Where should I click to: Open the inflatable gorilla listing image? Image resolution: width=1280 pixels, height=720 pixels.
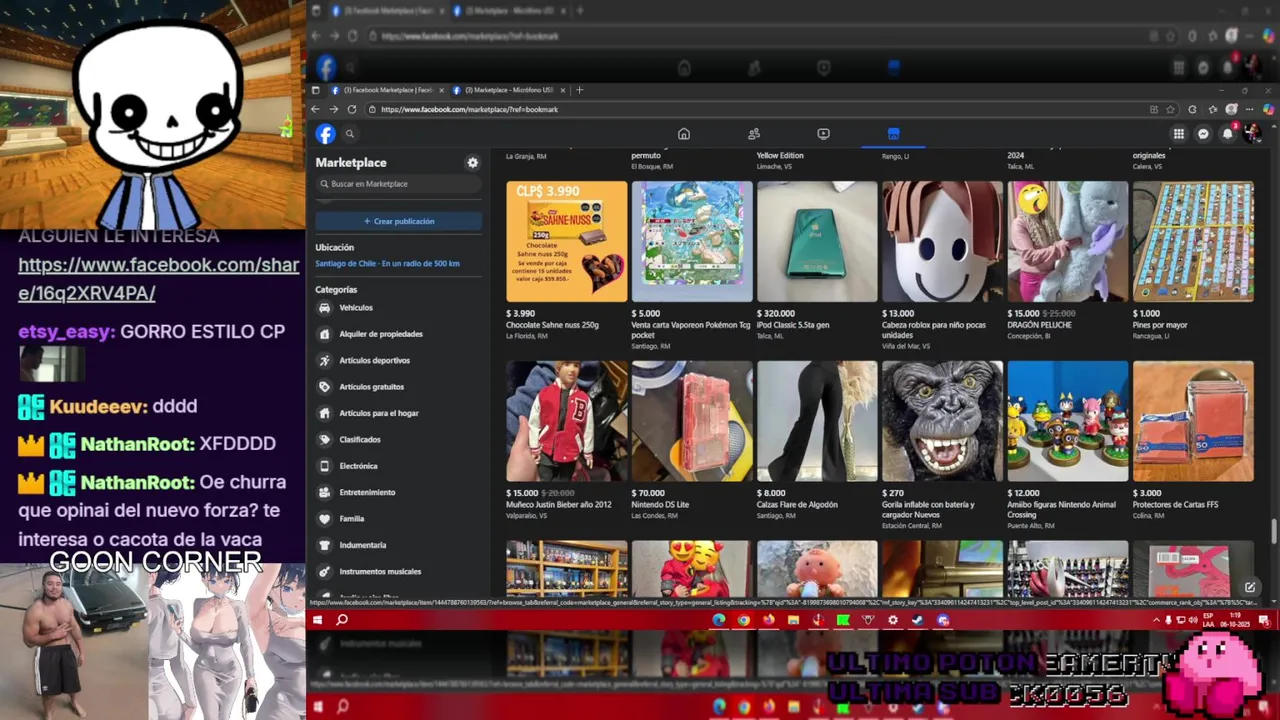[x=942, y=421]
